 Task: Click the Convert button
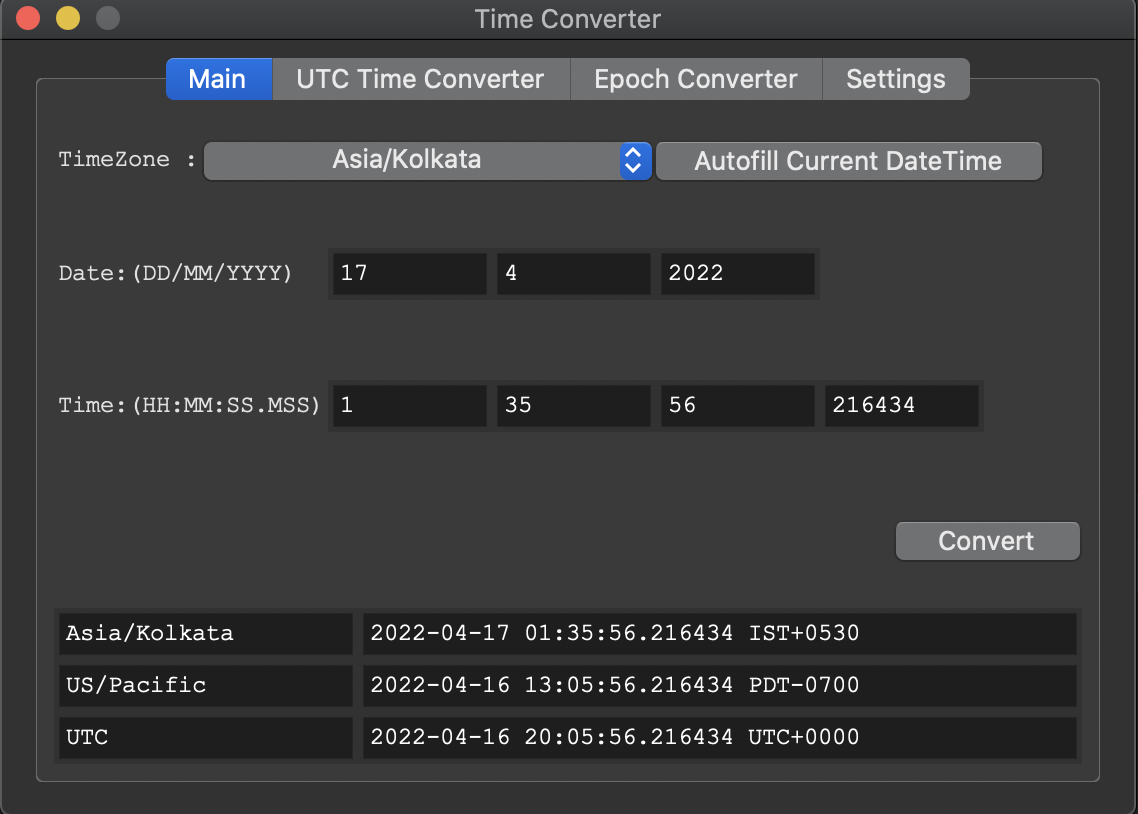point(987,541)
